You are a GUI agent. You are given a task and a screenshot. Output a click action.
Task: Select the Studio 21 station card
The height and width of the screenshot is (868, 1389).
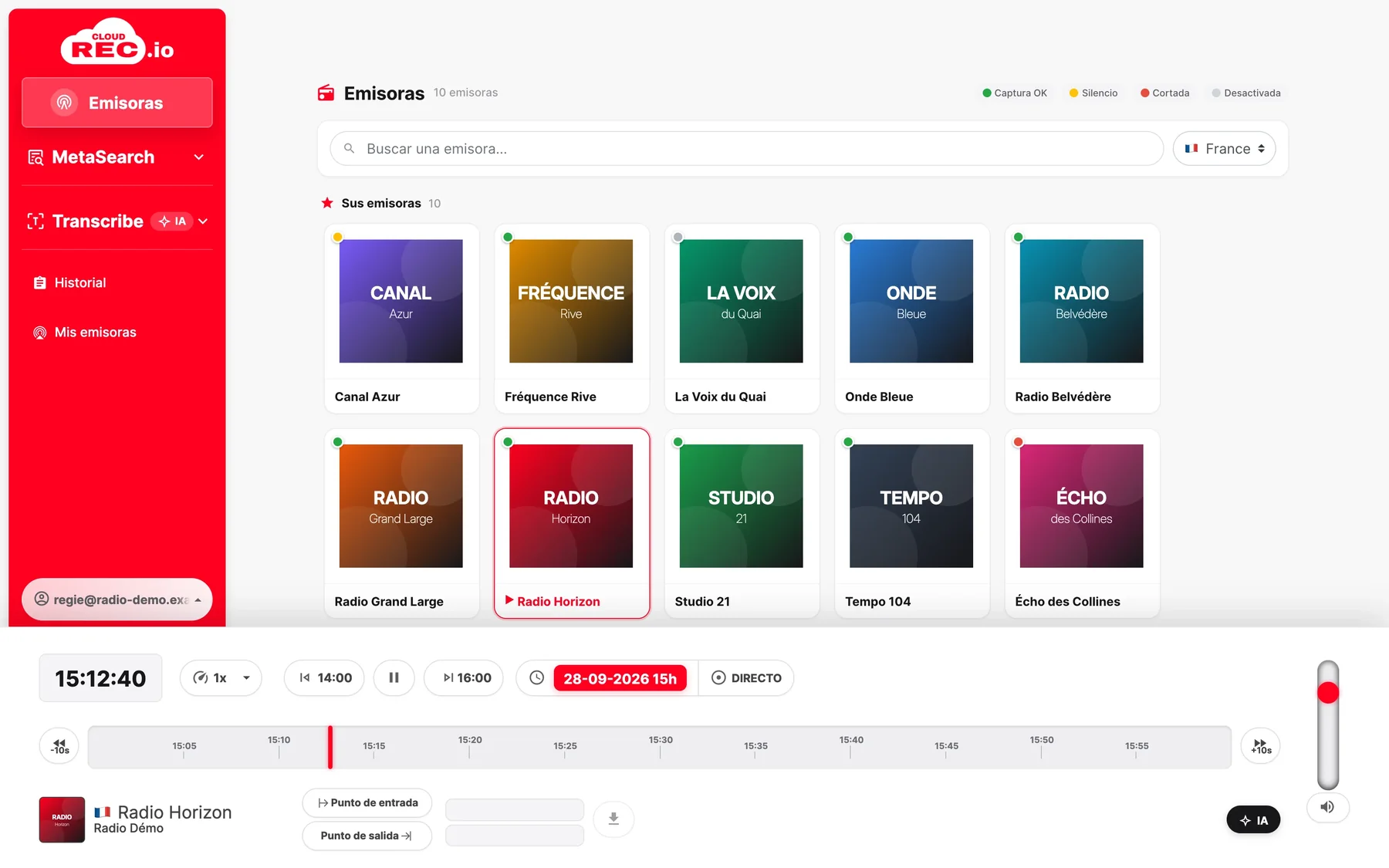click(x=742, y=523)
